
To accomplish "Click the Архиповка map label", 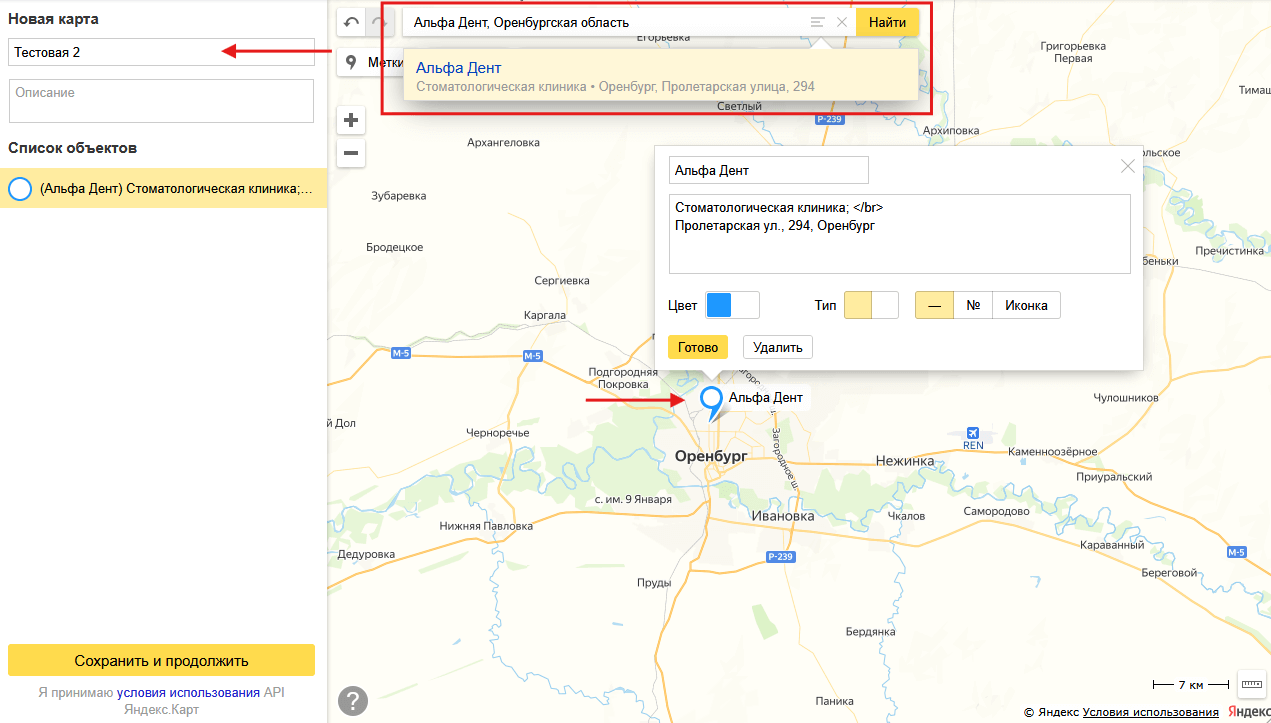I will tap(951, 131).
